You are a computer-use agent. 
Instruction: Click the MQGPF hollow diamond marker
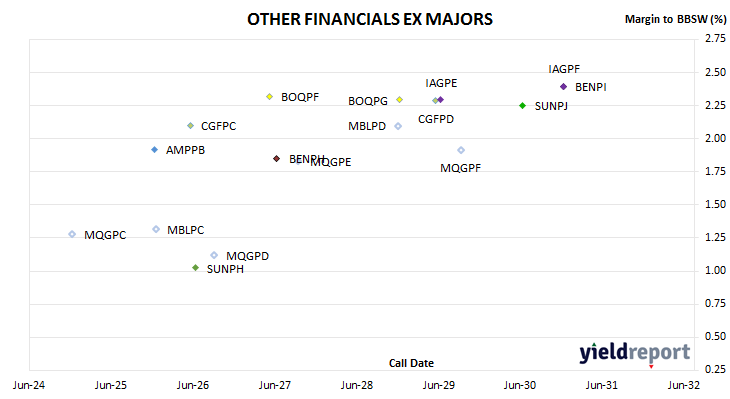tap(461, 150)
